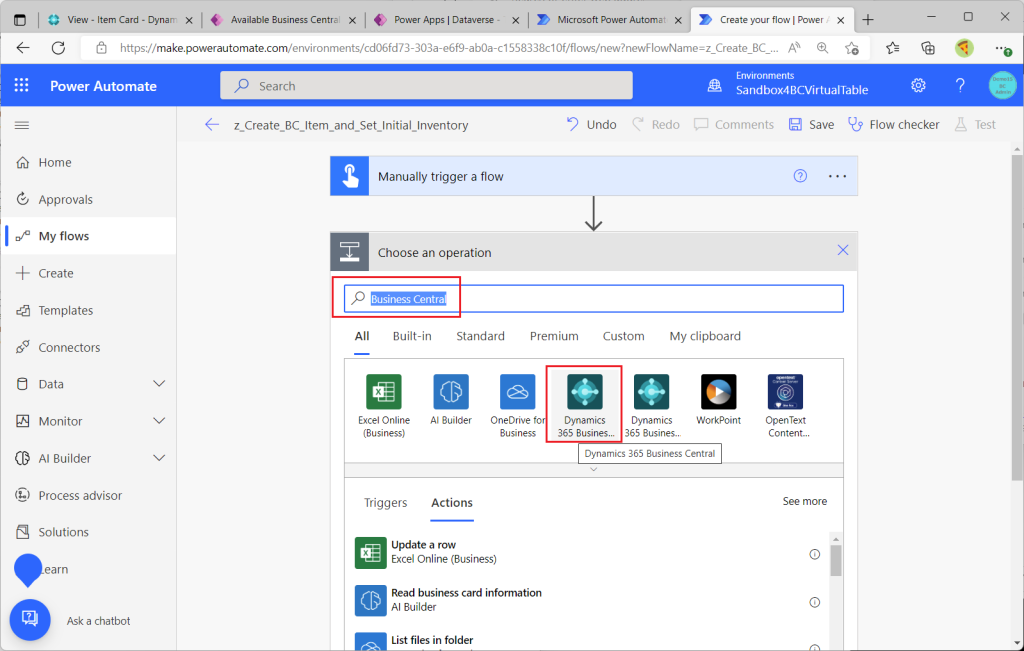
Task: Switch to the Built-in tab
Action: point(412,336)
